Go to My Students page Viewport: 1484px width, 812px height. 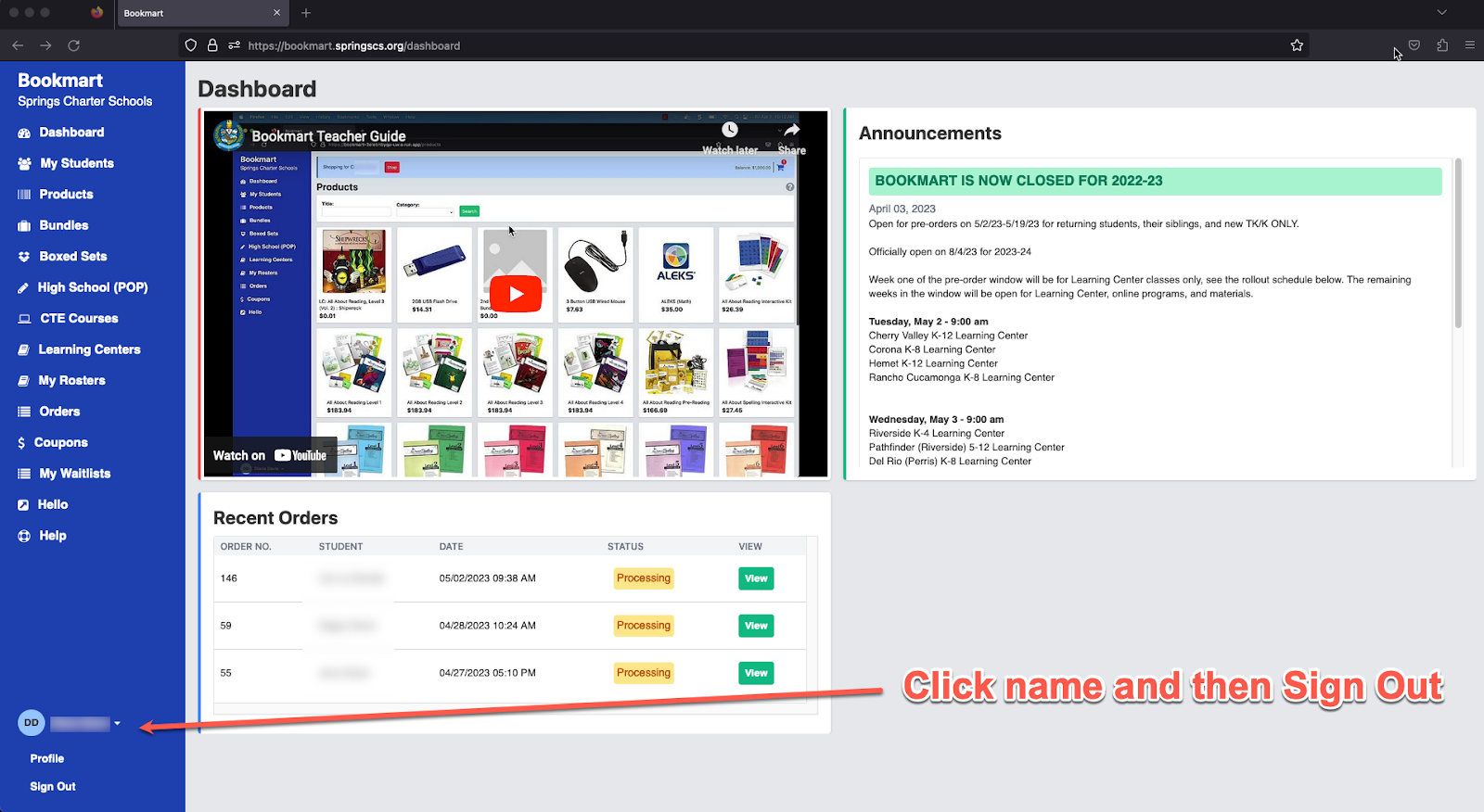77,163
